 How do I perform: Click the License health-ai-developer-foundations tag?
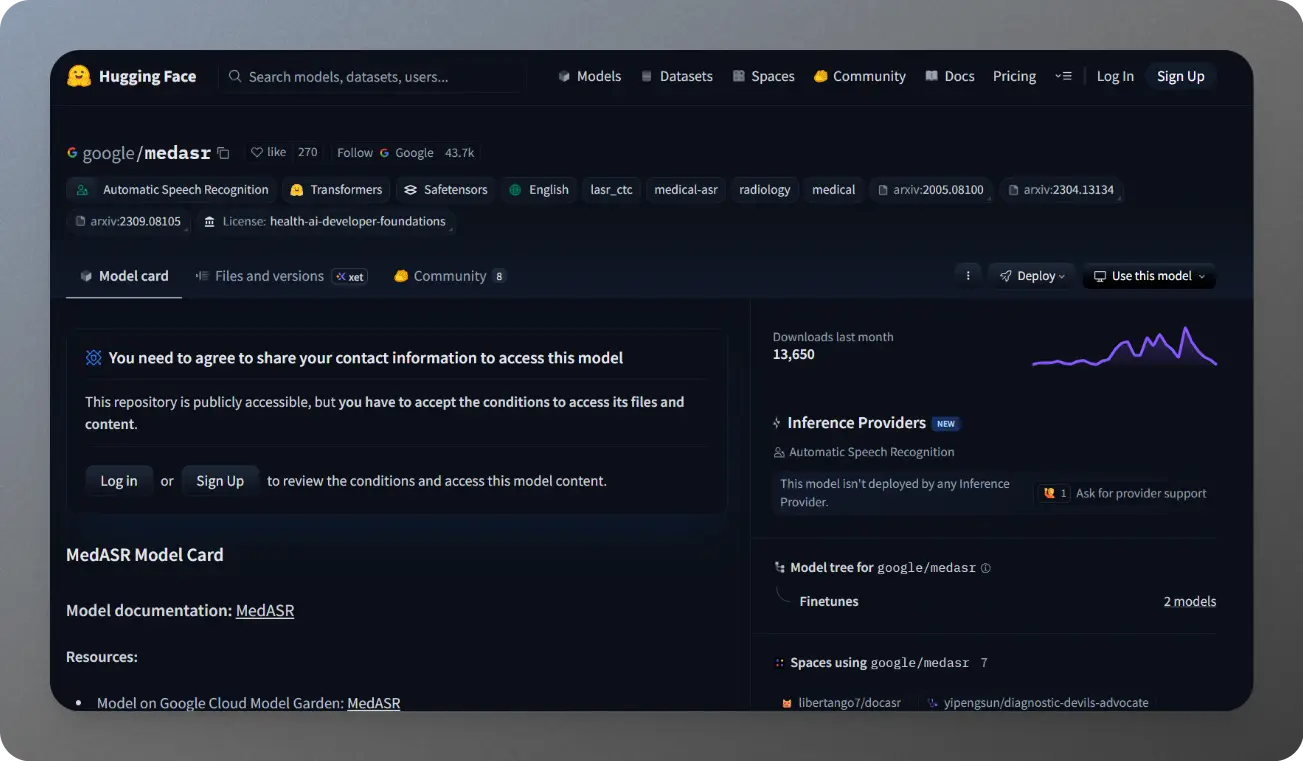325,222
